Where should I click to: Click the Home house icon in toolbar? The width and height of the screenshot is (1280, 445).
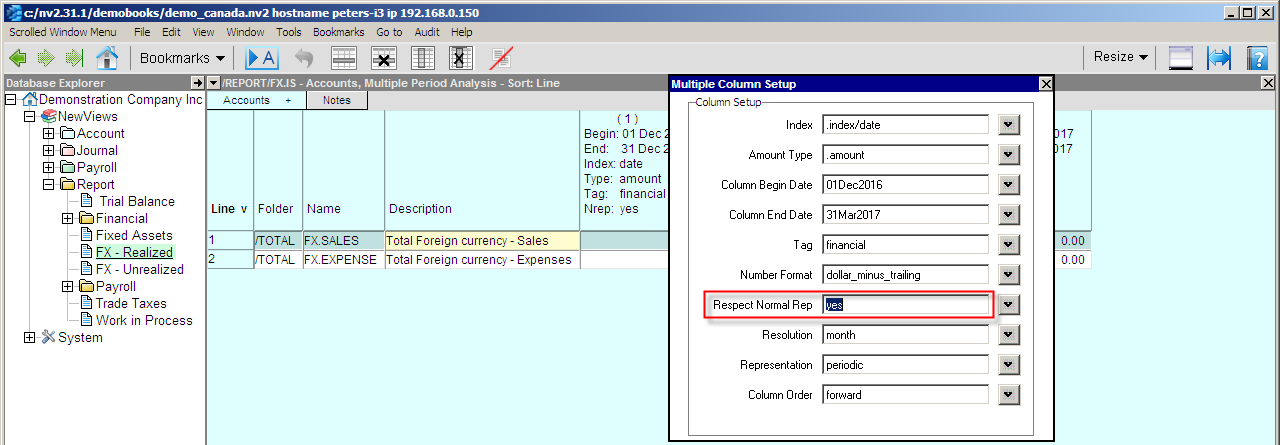(x=106, y=58)
